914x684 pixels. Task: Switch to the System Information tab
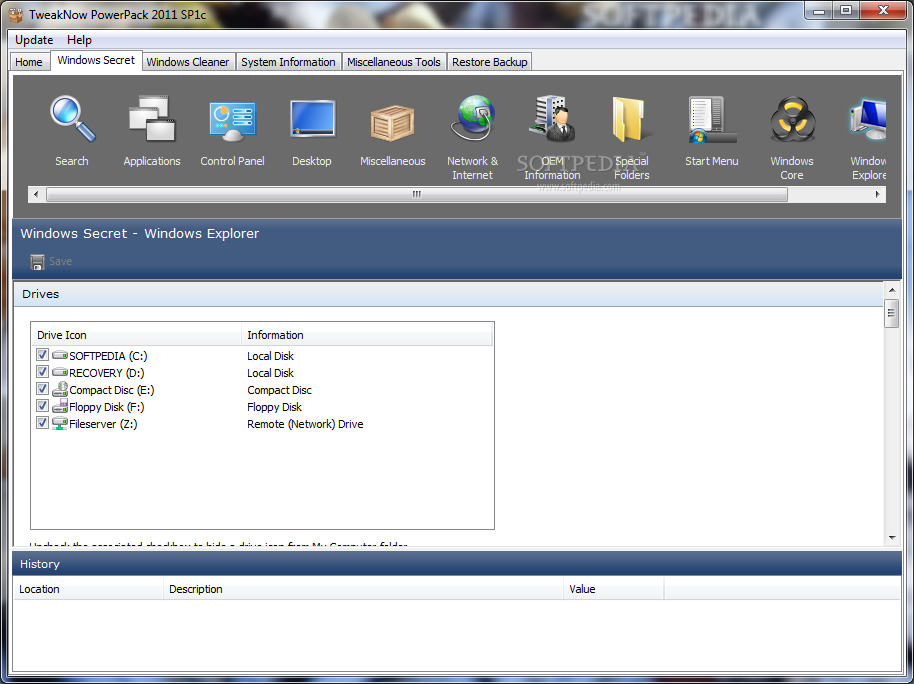pyautogui.click(x=289, y=62)
